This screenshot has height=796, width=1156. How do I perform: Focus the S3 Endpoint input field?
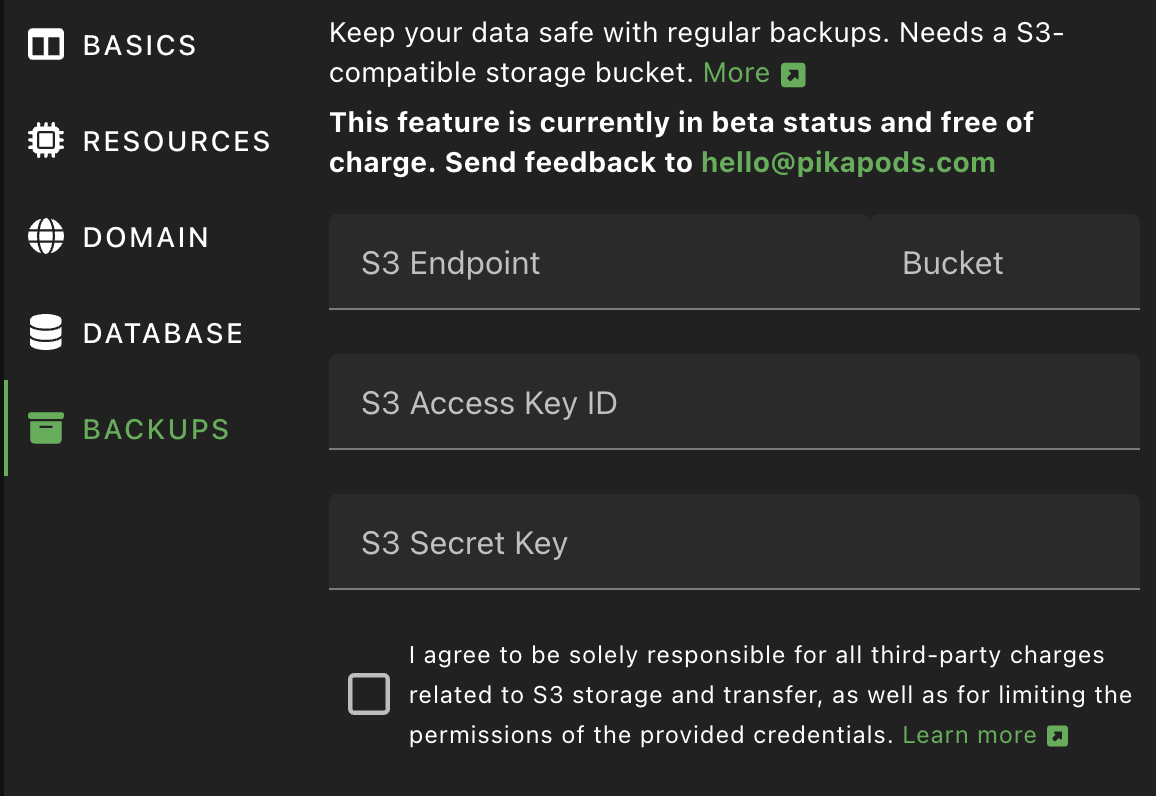[598, 263]
